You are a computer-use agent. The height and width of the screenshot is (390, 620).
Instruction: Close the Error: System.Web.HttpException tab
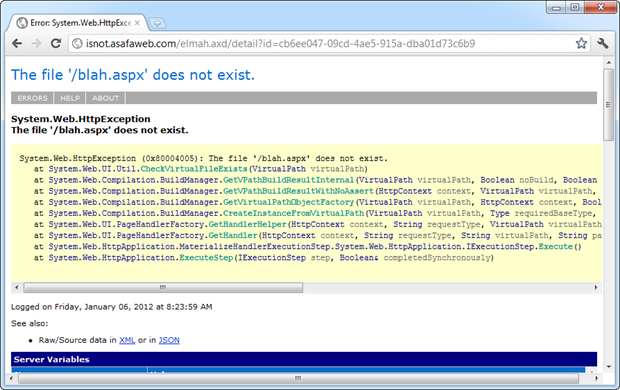point(137,23)
